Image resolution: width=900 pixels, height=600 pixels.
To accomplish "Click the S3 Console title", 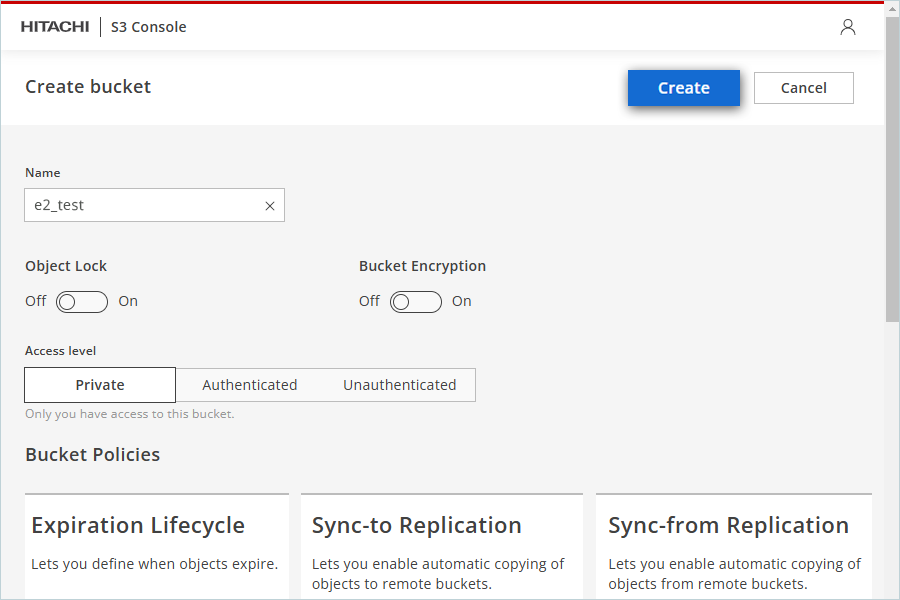I will [x=149, y=27].
